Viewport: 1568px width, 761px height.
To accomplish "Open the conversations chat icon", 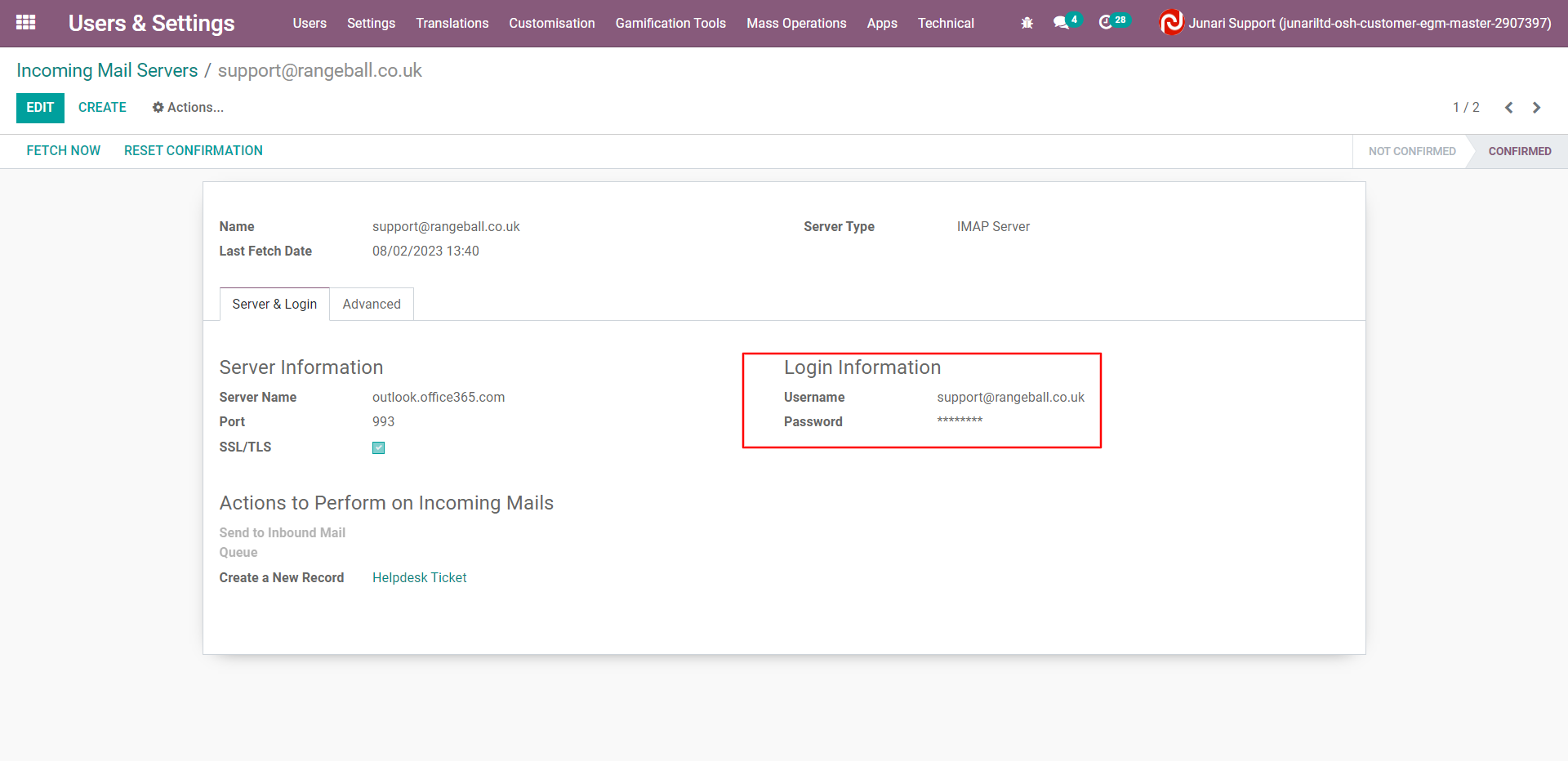I will (1062, 23).
